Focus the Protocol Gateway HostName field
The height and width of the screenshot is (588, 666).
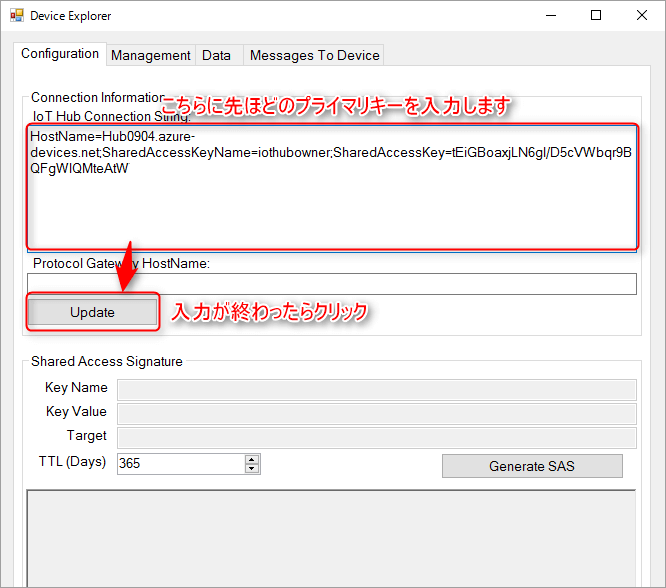[x=330, y=284]
